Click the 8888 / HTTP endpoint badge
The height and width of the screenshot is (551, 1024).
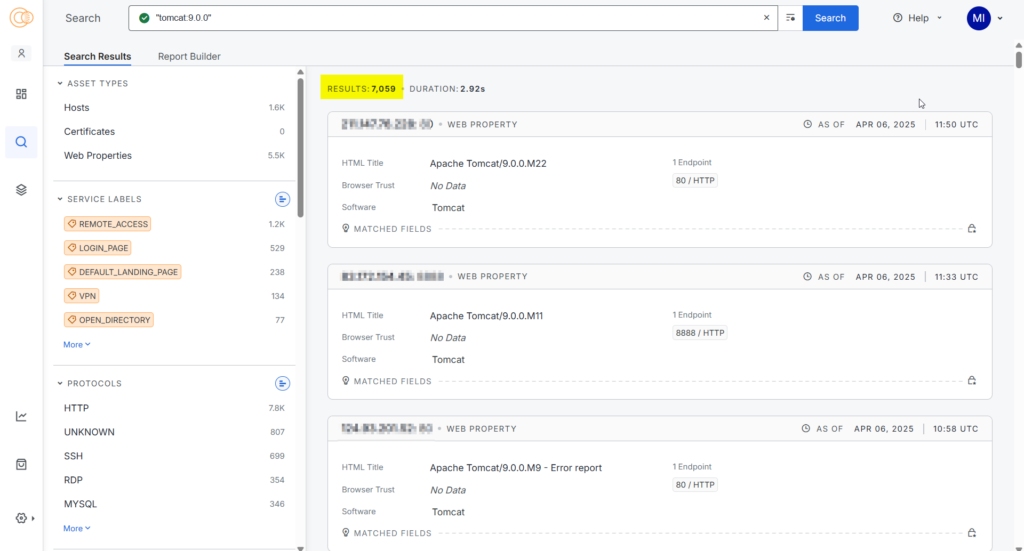(699, 333)
